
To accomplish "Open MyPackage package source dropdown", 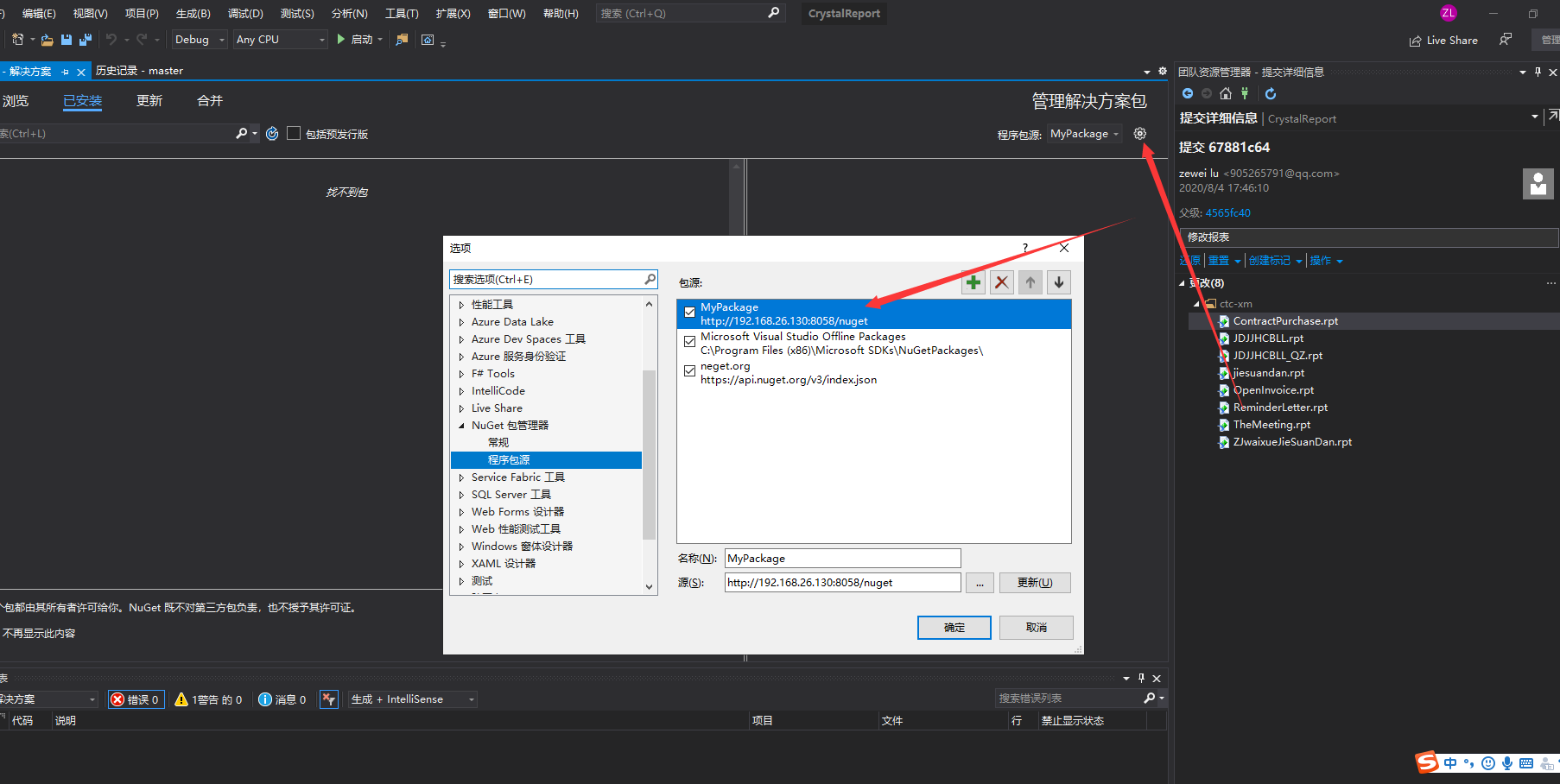I will point(1084,134).
